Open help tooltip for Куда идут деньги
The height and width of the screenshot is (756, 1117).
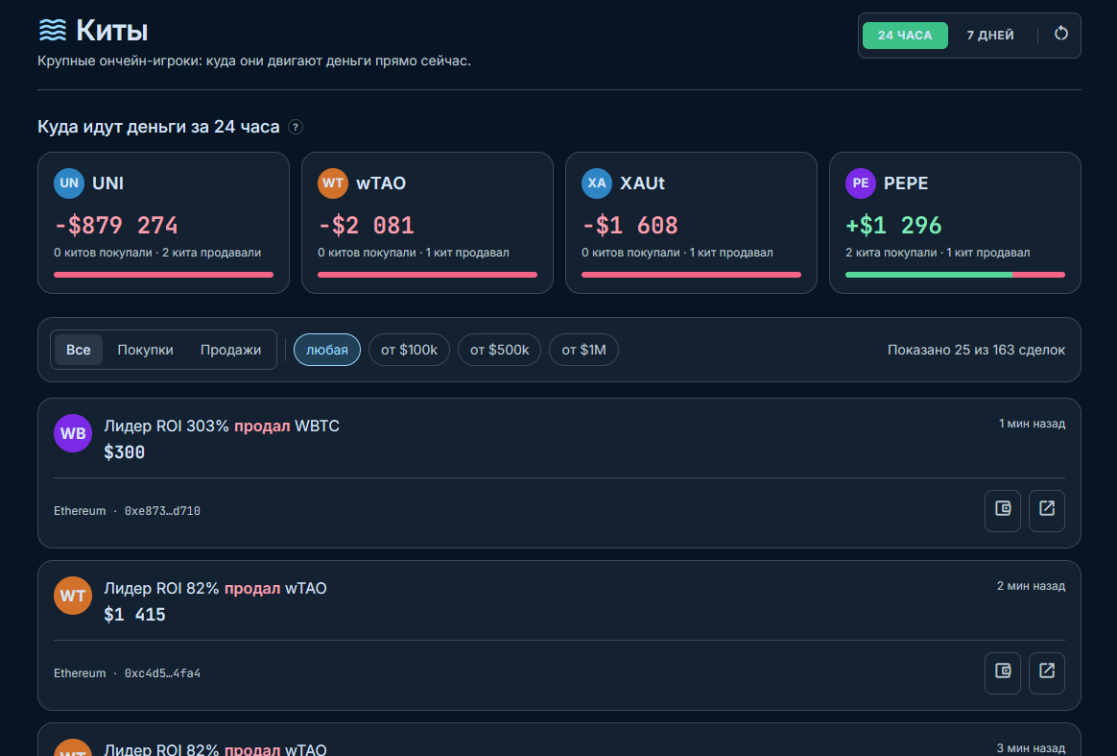click(295, 127)
